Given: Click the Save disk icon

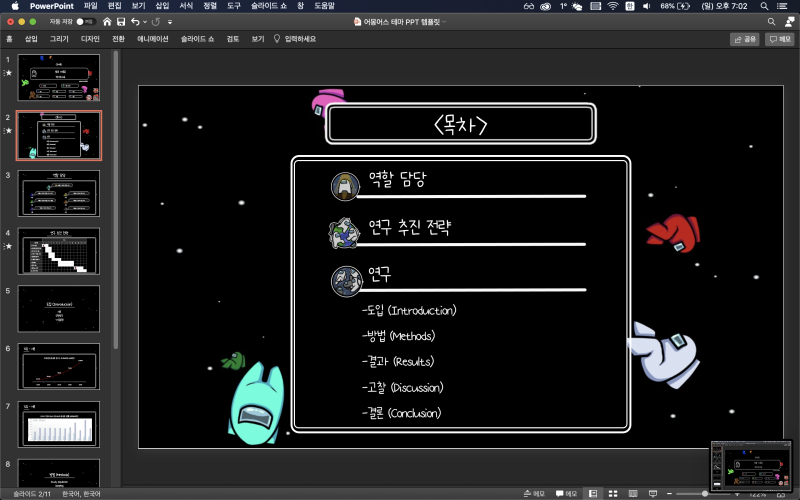Looking at the screenshot, I should coord(121,22).
